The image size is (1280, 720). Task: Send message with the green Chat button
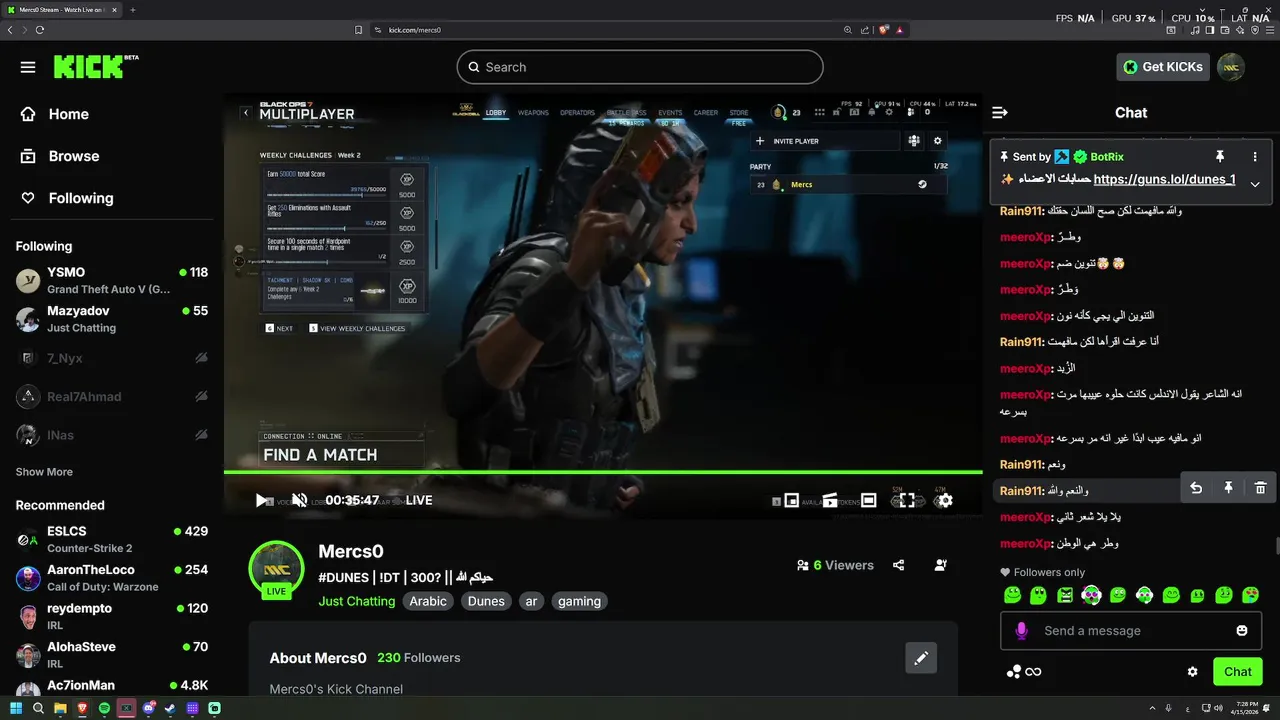[1237, 672]
